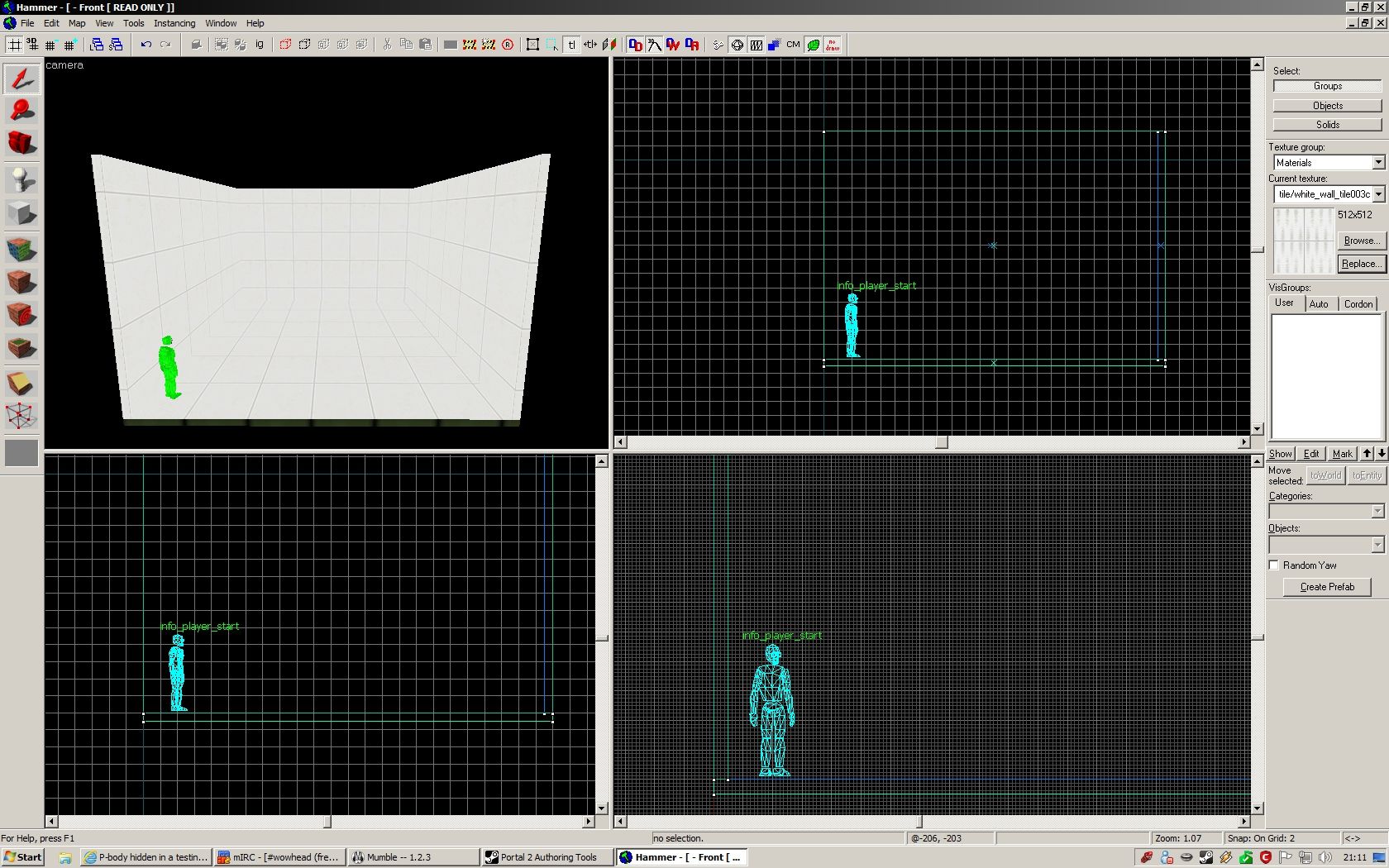The height and width of the screenshot is (868, 1389).
Task: Toggle ignore groups 'ig' button
Action: [260, 45]
